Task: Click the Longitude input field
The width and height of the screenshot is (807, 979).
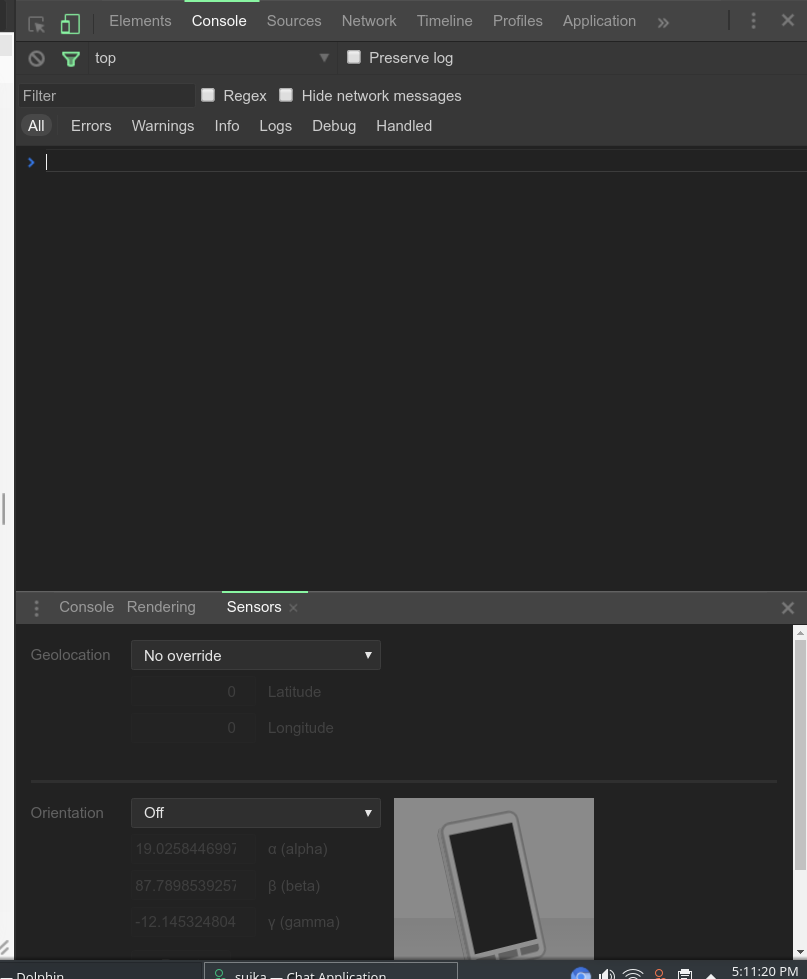Action: (193, 728)
